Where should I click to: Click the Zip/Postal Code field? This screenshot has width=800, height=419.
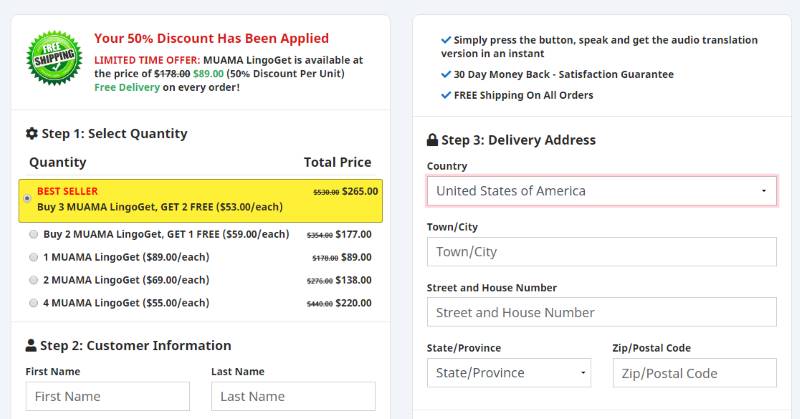[694, 373]
